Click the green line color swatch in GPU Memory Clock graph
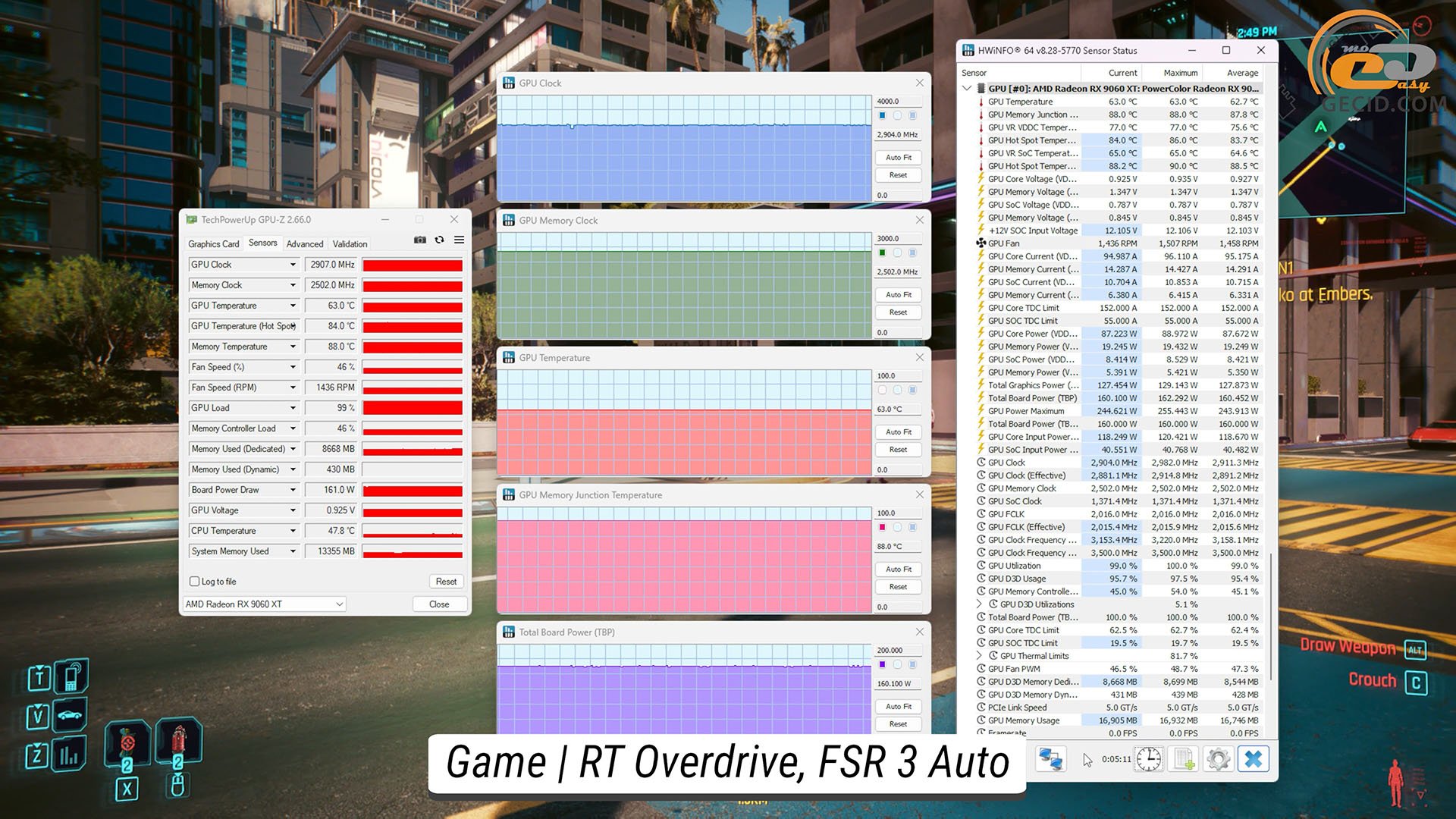The image size is (1456, 819). (x=882, y=253)
